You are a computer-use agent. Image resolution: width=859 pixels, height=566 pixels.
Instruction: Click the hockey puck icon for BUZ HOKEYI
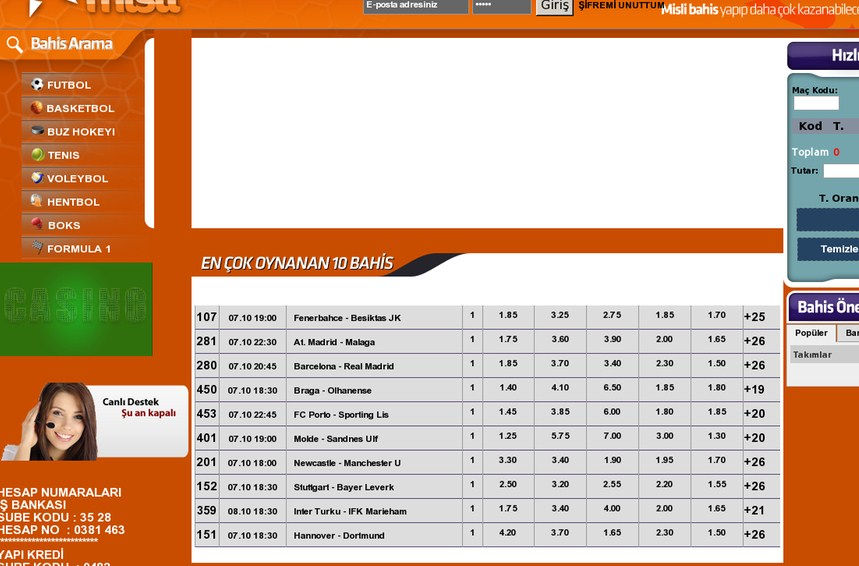click(37, 130)
